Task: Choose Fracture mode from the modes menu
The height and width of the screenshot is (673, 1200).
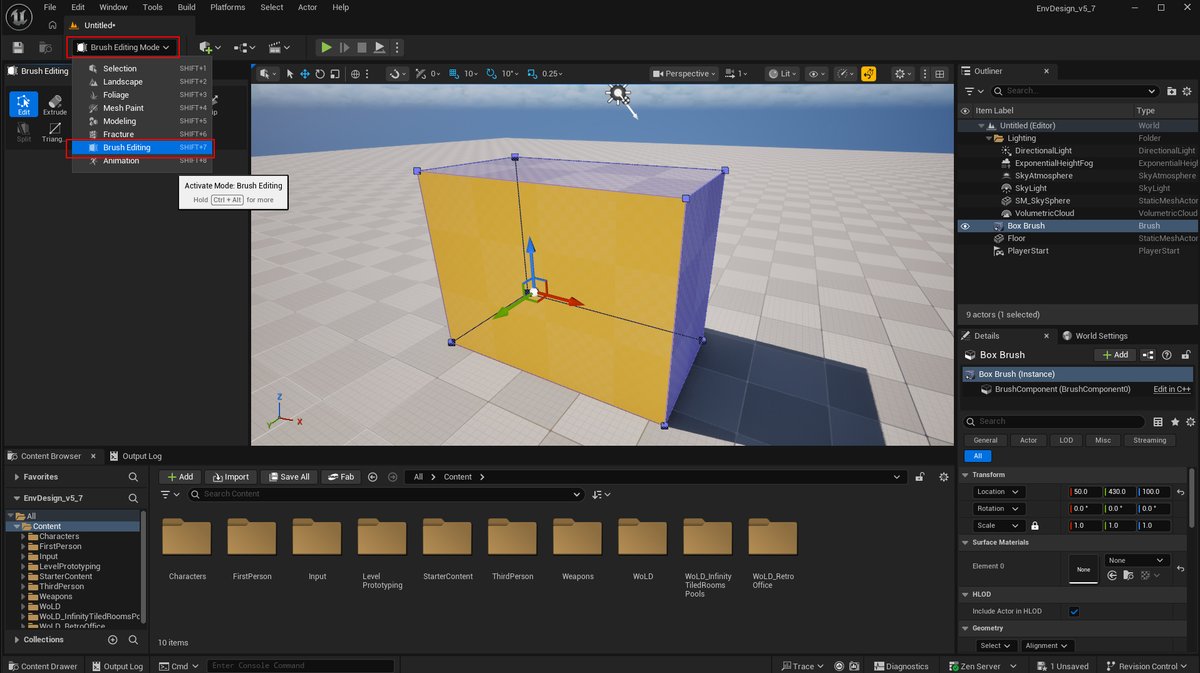Action: 143,134
